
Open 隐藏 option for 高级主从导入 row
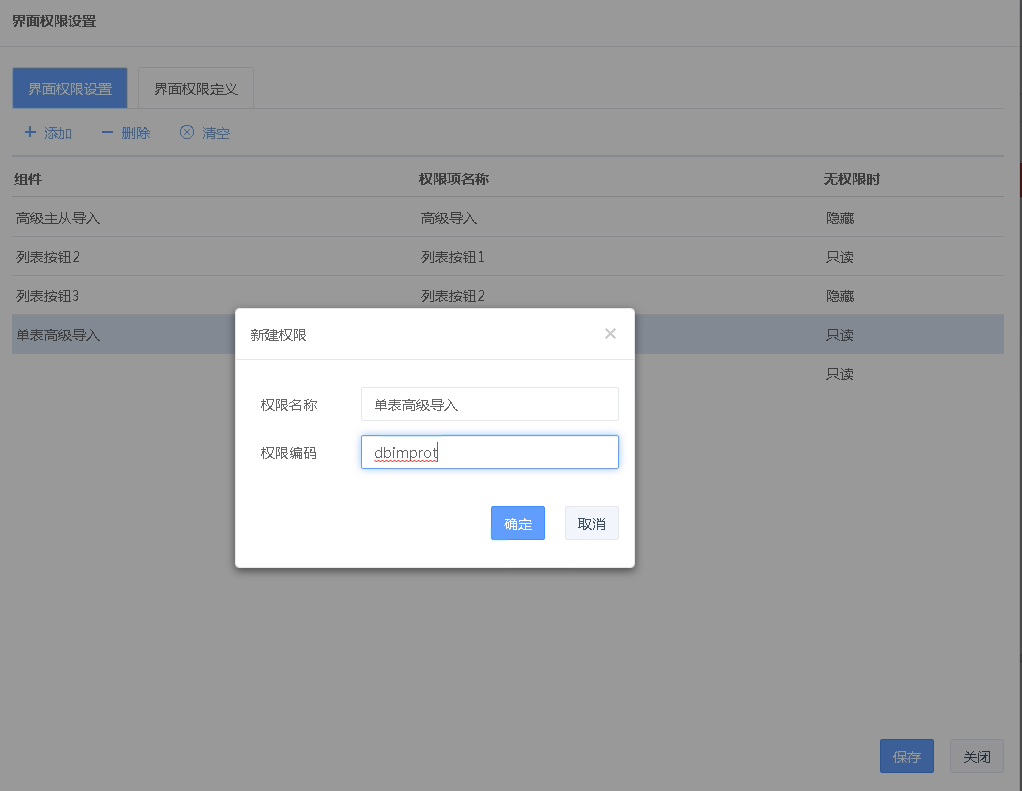tap(839, 217)
